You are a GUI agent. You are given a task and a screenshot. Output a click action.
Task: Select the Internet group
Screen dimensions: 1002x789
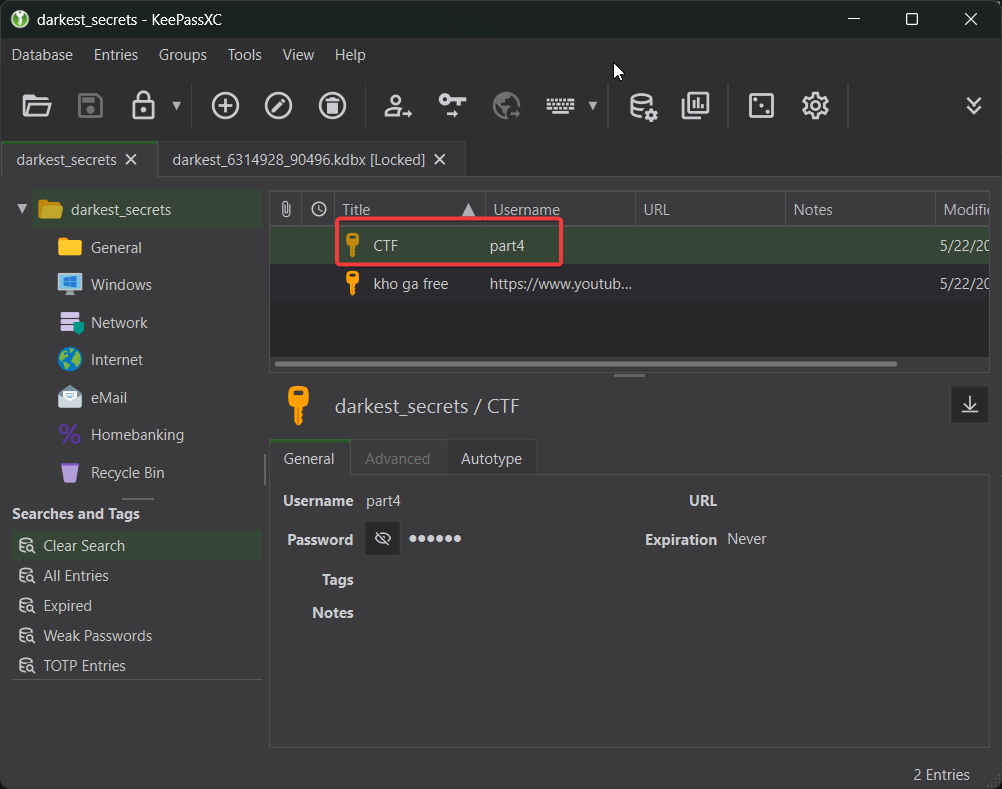(x=116, y=360)
